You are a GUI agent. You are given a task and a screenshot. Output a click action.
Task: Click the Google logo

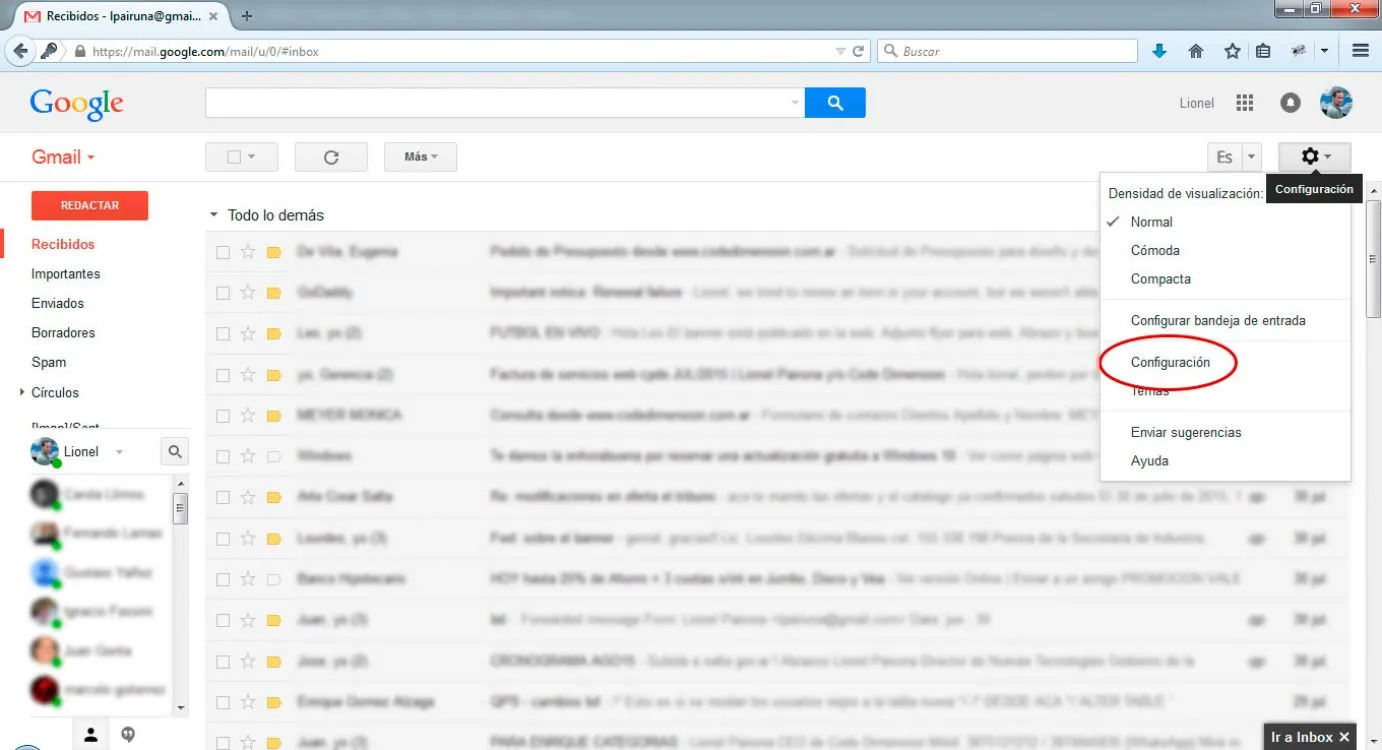[77, 103]
